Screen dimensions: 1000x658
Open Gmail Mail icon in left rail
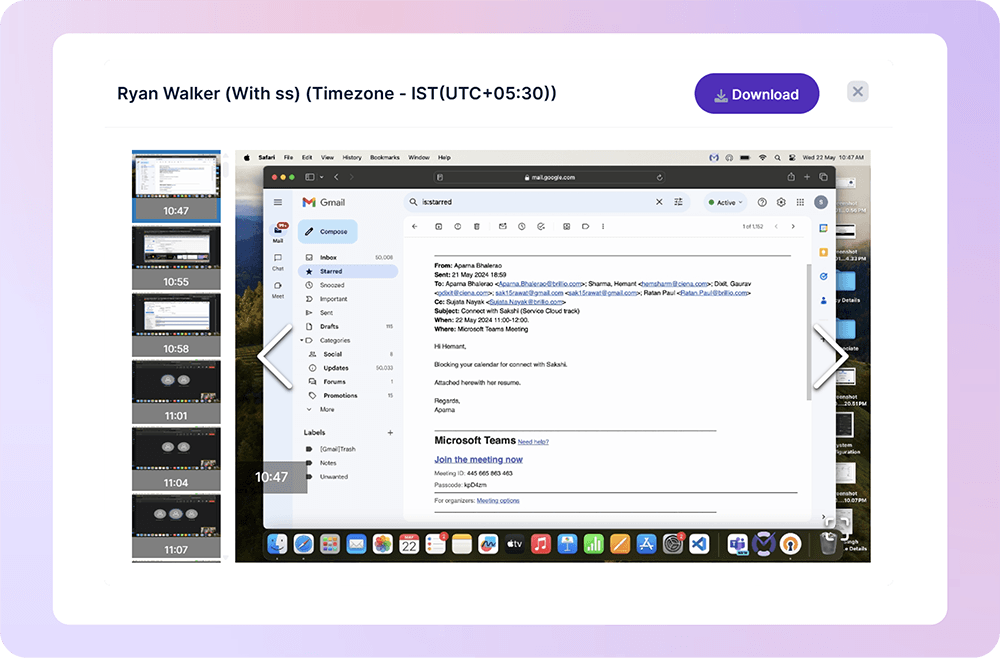tap(278, 232)
